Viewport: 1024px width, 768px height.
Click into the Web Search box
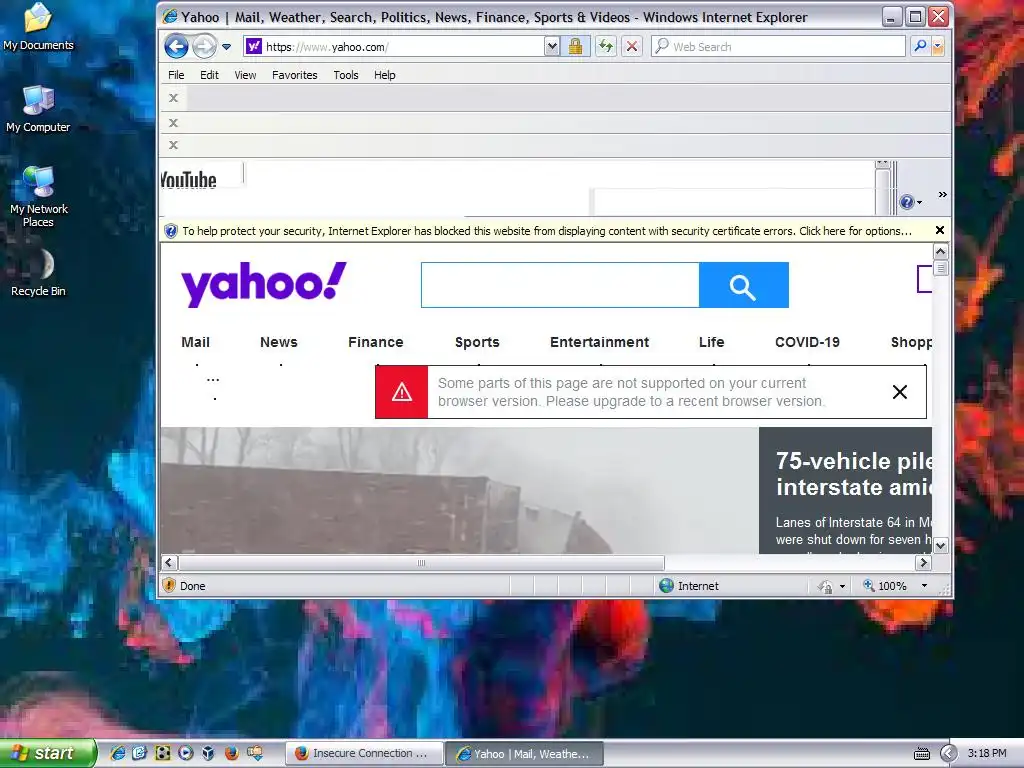point(778,46)
